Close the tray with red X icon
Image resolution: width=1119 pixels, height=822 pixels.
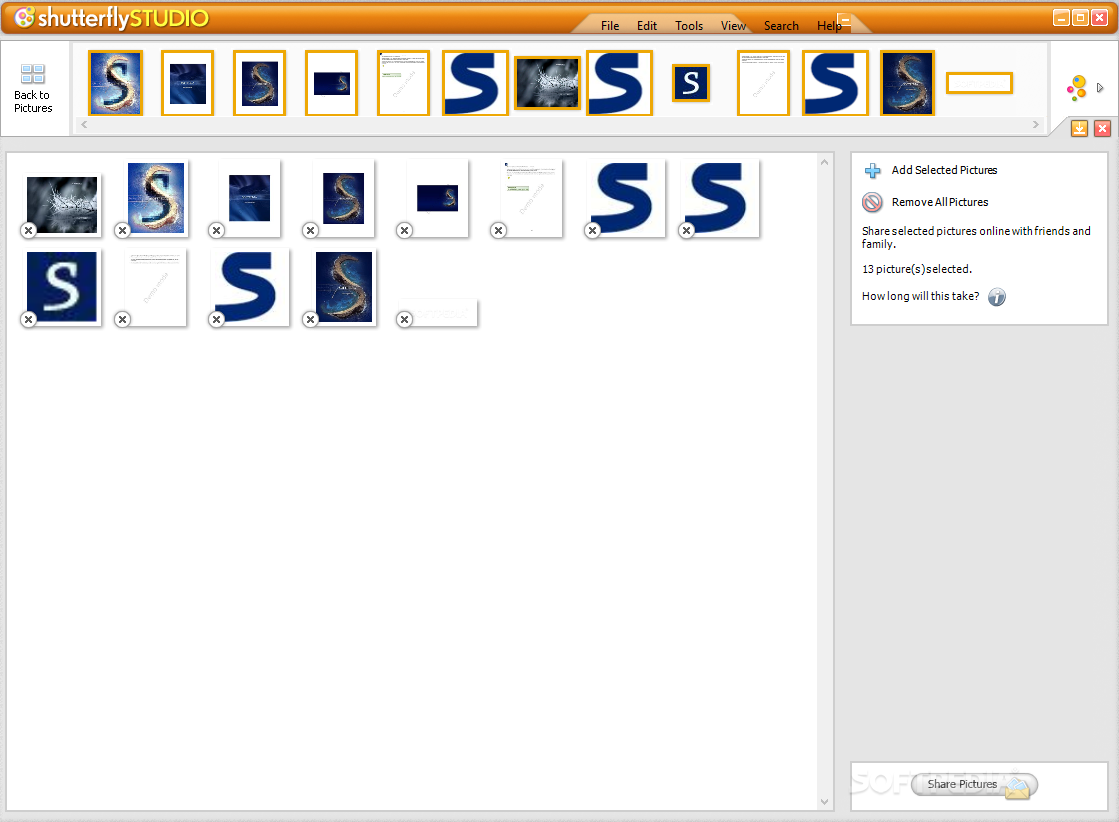click(1102, 128)
